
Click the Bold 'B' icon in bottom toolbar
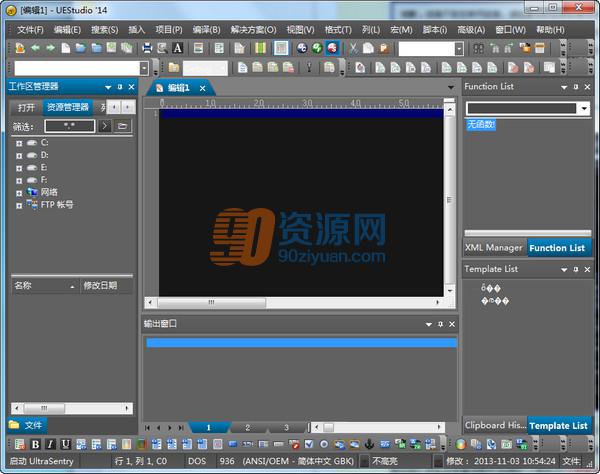pyautogui.click(x=36, y=444)
